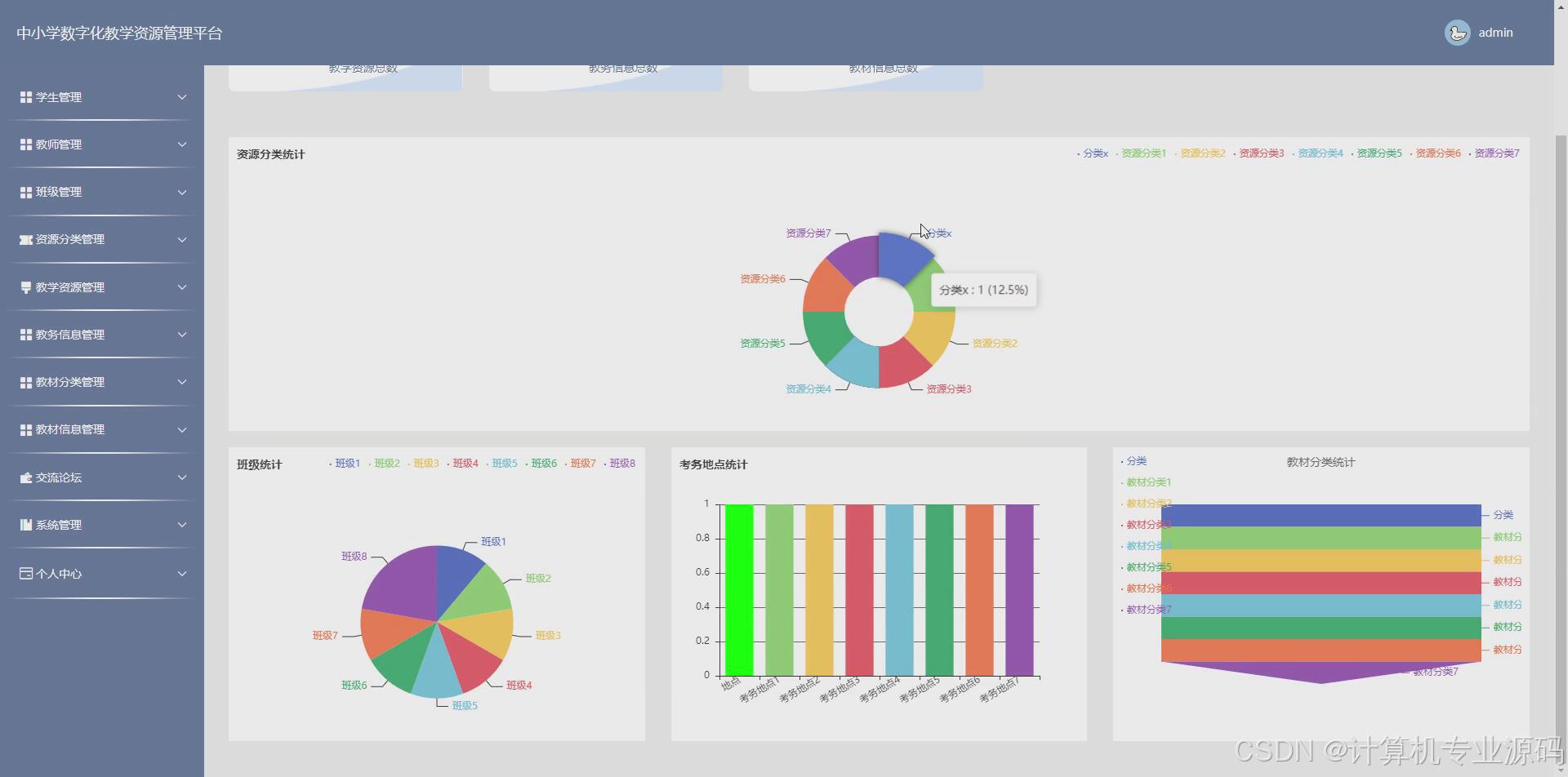
Task: Click the bright green 地点 bar
Action: [x=739, y=590]
